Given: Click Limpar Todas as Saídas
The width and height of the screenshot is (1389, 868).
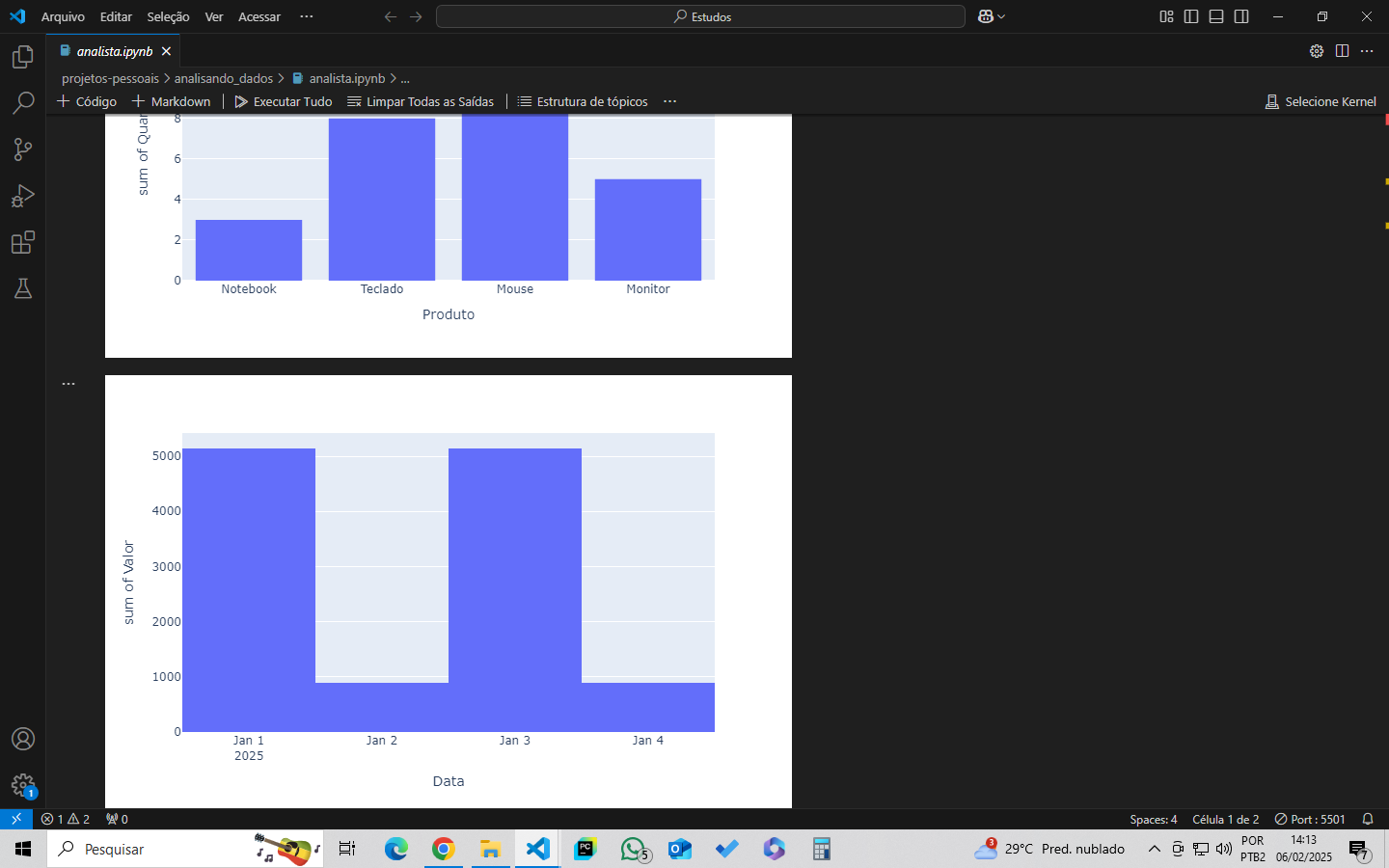Looking at the screenshot, I should (421, 101).
